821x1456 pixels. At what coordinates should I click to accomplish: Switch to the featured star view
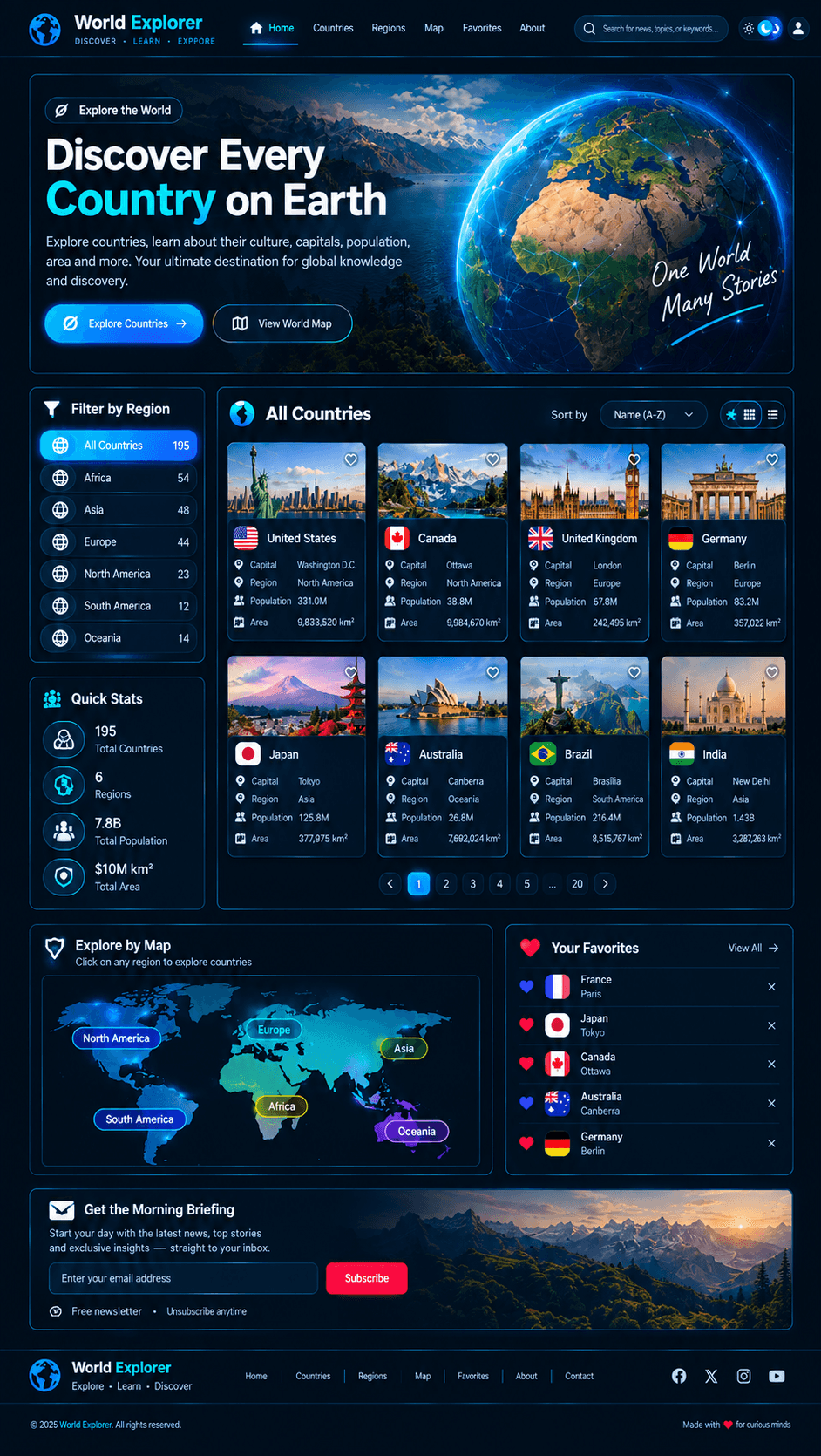[x=731, y=415]
